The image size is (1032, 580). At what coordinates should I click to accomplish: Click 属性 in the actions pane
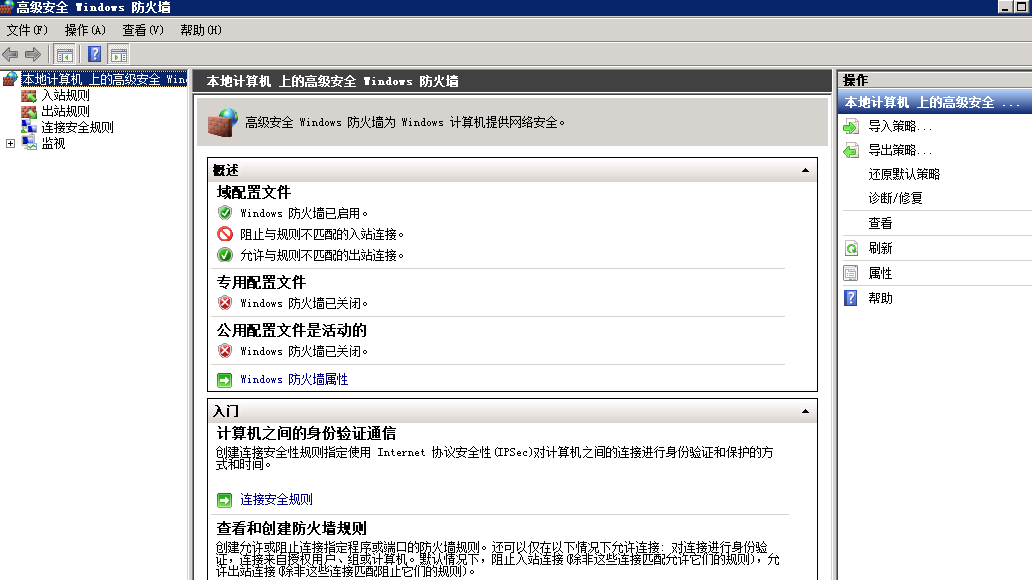pyautogui.click(x=880, y=273)
